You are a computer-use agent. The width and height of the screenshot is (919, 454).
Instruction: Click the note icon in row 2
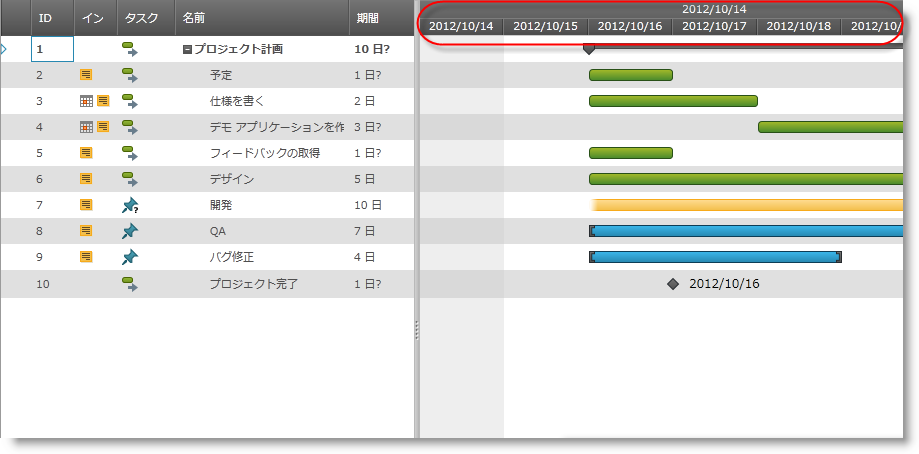click(x=86, y=74)
